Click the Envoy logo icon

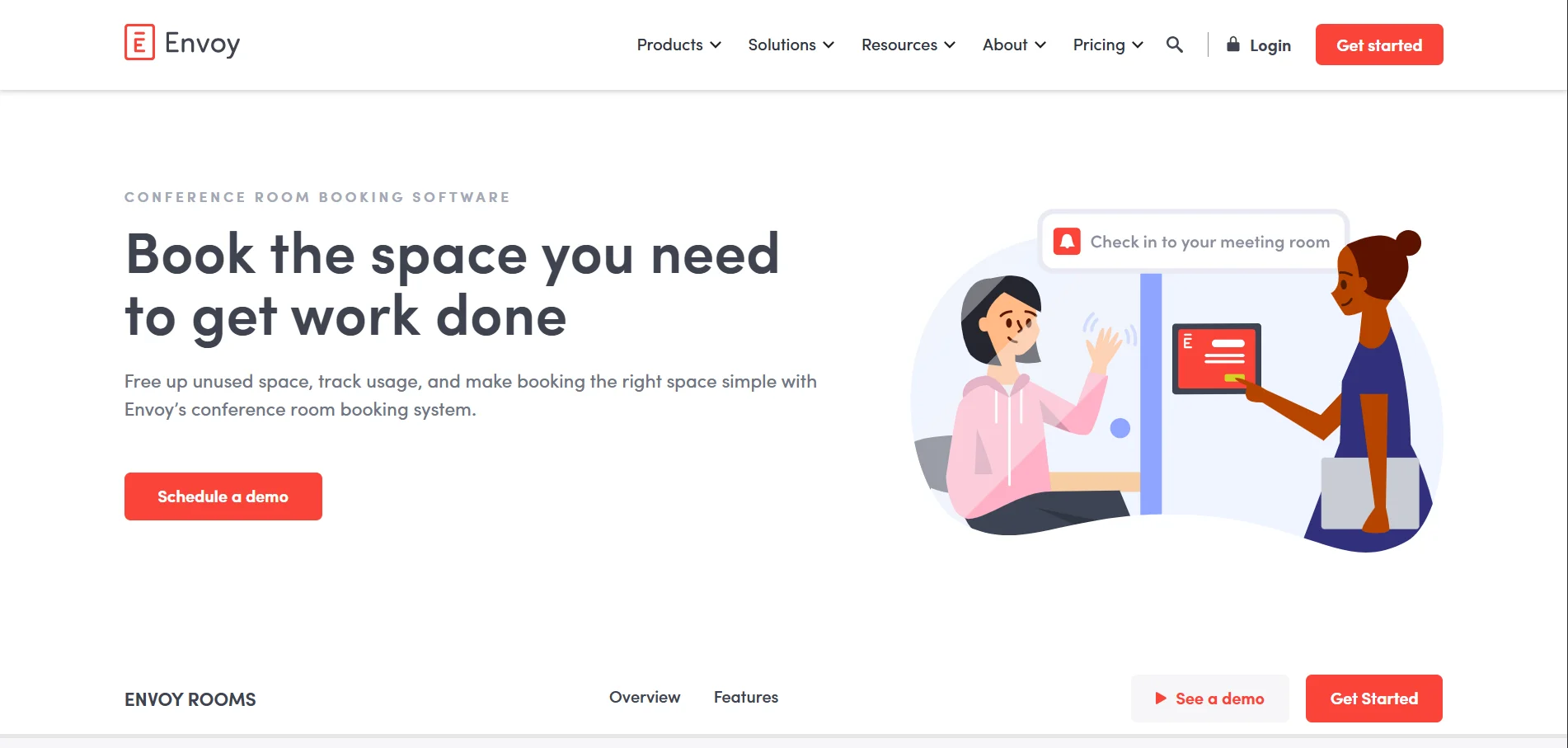[x=139, y=42]
